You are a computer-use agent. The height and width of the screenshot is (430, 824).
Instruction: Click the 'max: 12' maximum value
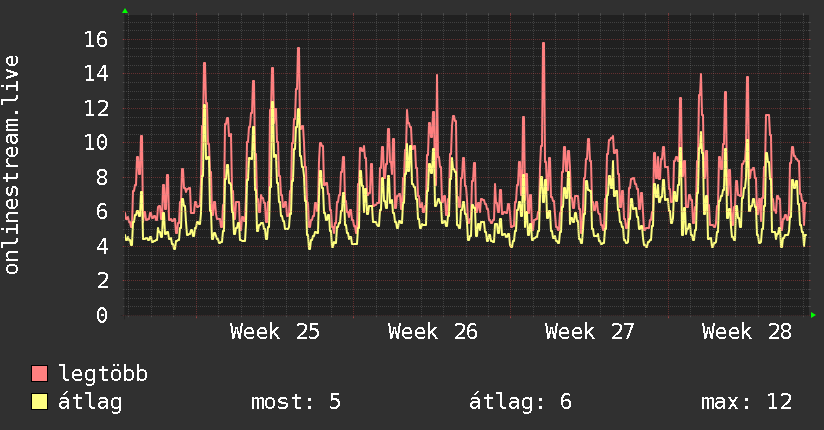746,402
